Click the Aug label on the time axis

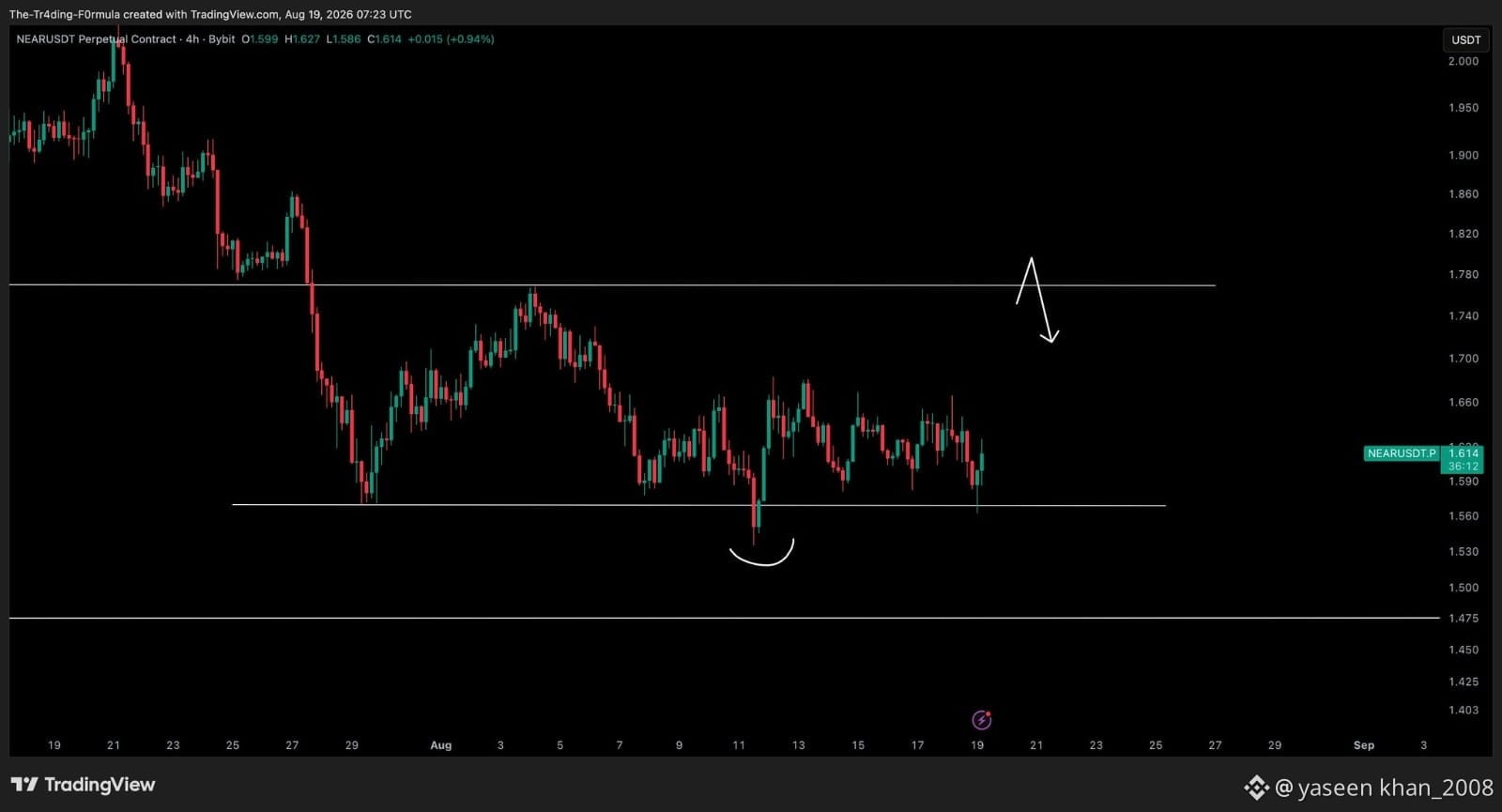(441, 745)
